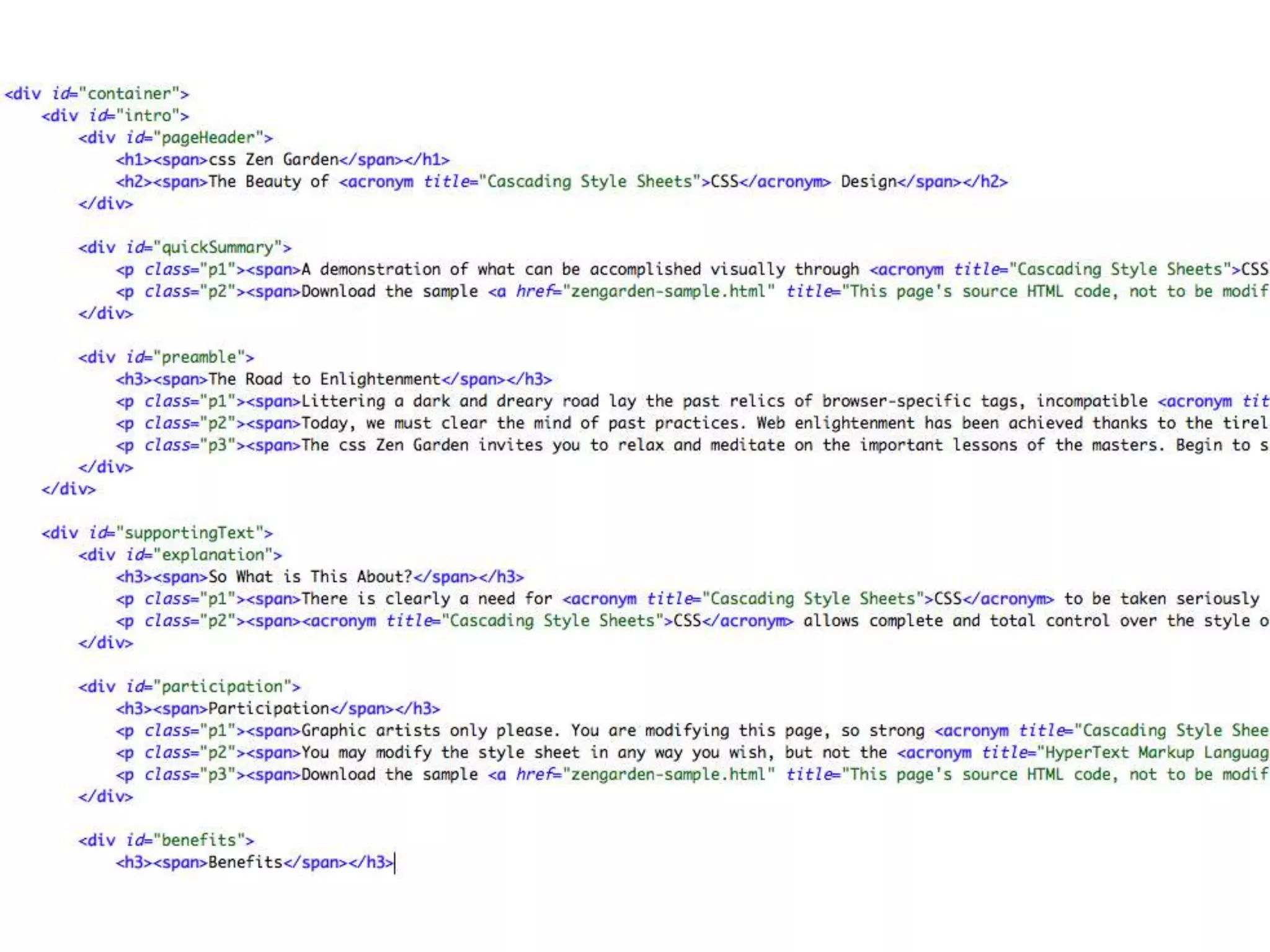Click 'HyperText Markup Languag' acronym title text
This screenshot has height=952, width=1270.
point(1157,752)
